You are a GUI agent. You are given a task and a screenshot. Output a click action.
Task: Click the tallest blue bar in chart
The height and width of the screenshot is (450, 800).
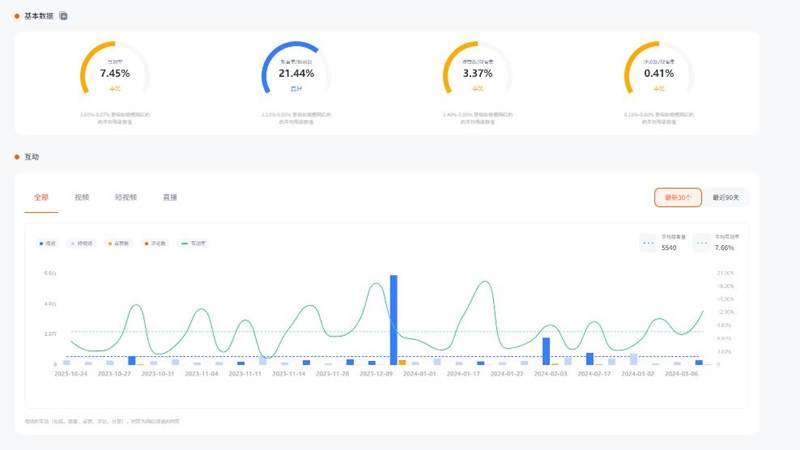pos(393,320)
